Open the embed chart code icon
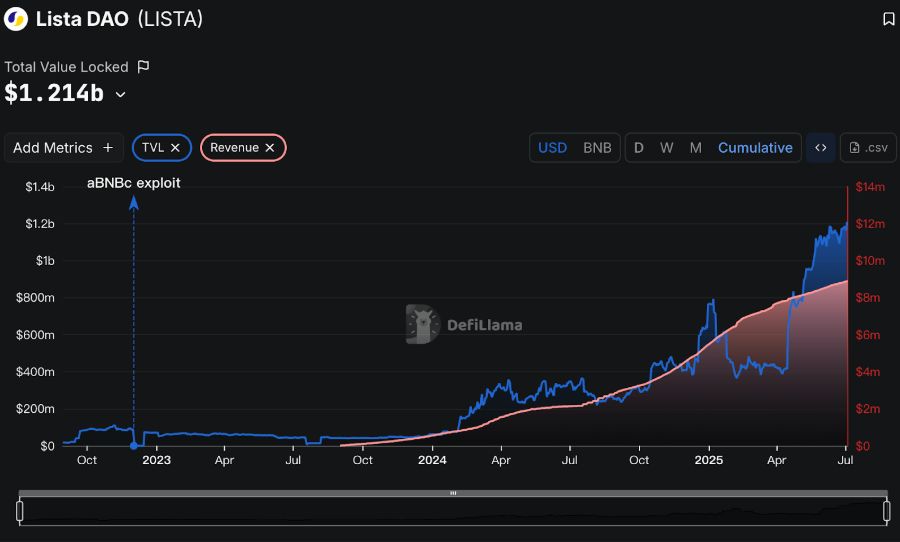900x542 pixels. tap(820, 148)
